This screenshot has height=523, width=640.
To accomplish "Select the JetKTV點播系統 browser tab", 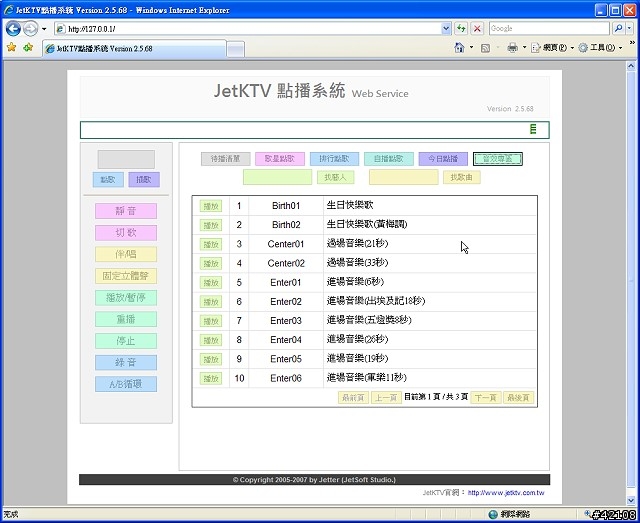I will pyautogui.click(x=134, y=49).
